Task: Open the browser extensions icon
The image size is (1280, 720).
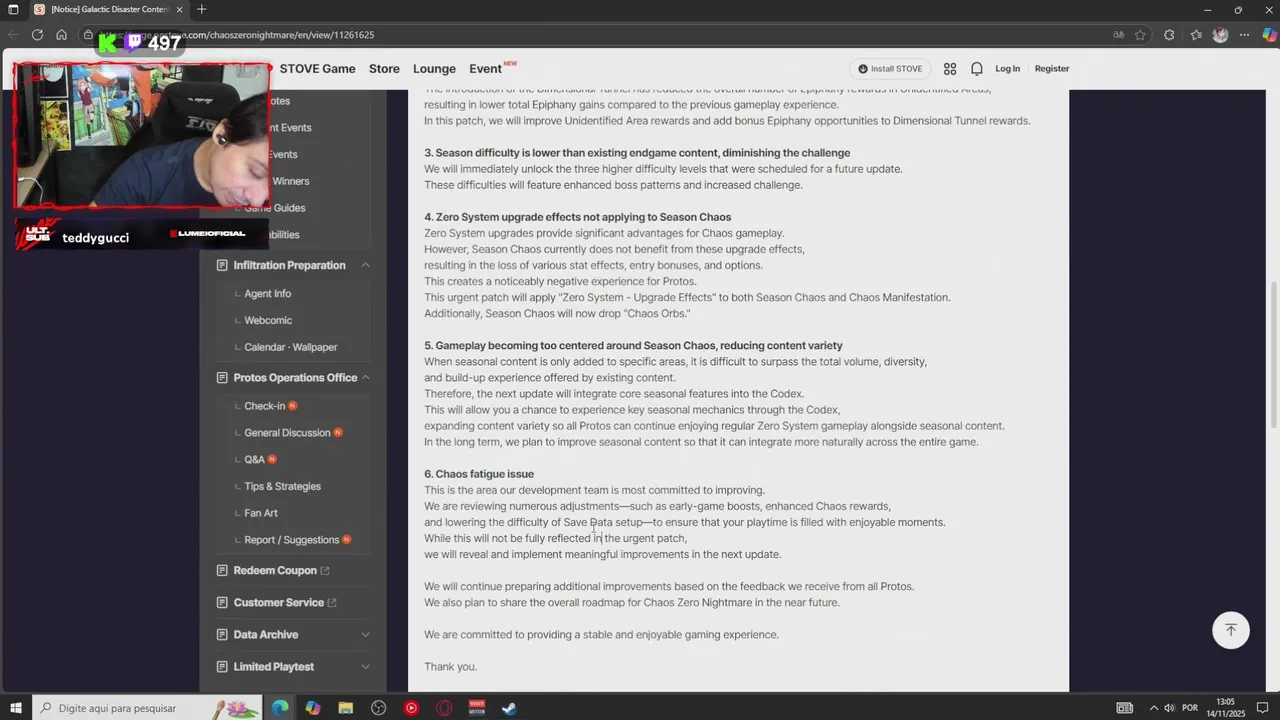Action: pos(1169,34)
